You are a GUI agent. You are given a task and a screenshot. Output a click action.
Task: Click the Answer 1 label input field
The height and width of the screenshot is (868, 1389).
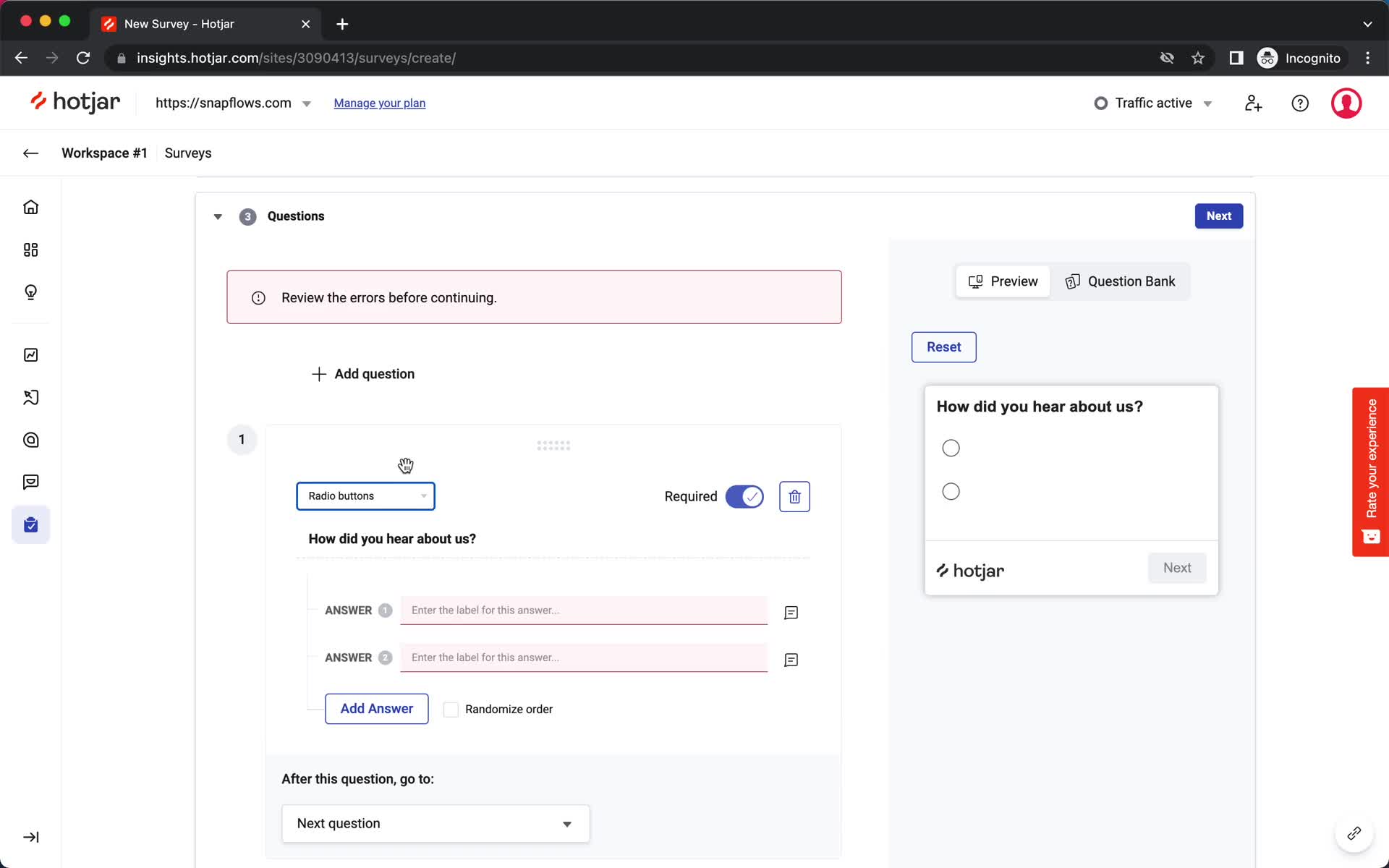584,609
